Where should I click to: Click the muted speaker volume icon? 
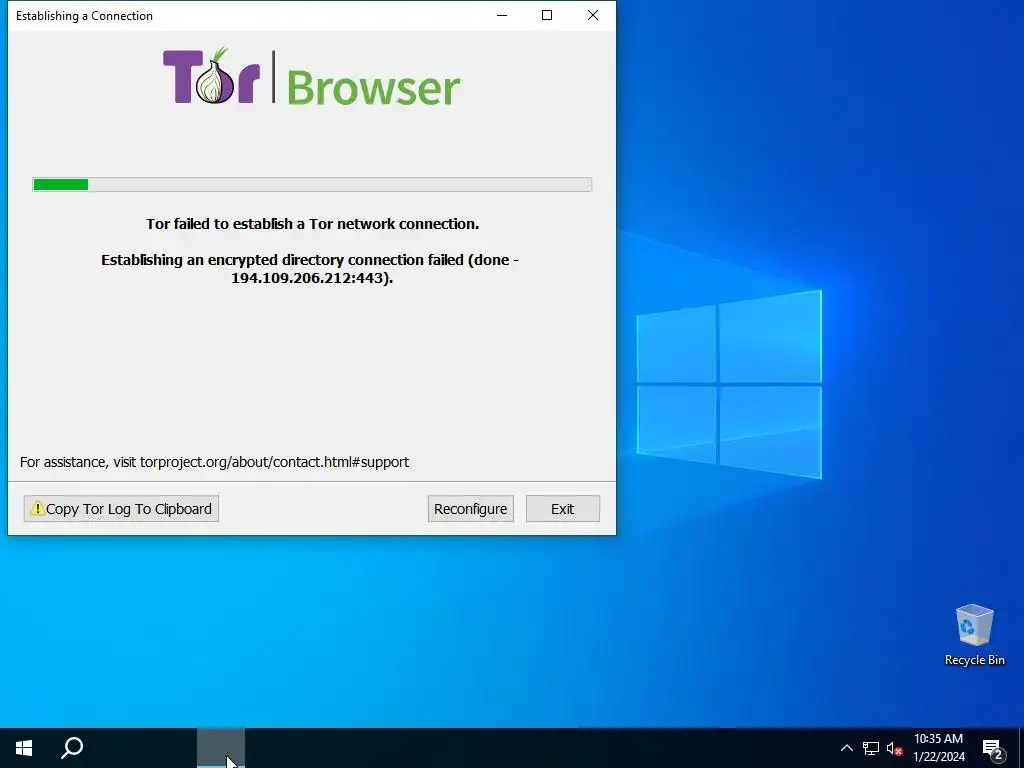[894, 748]
